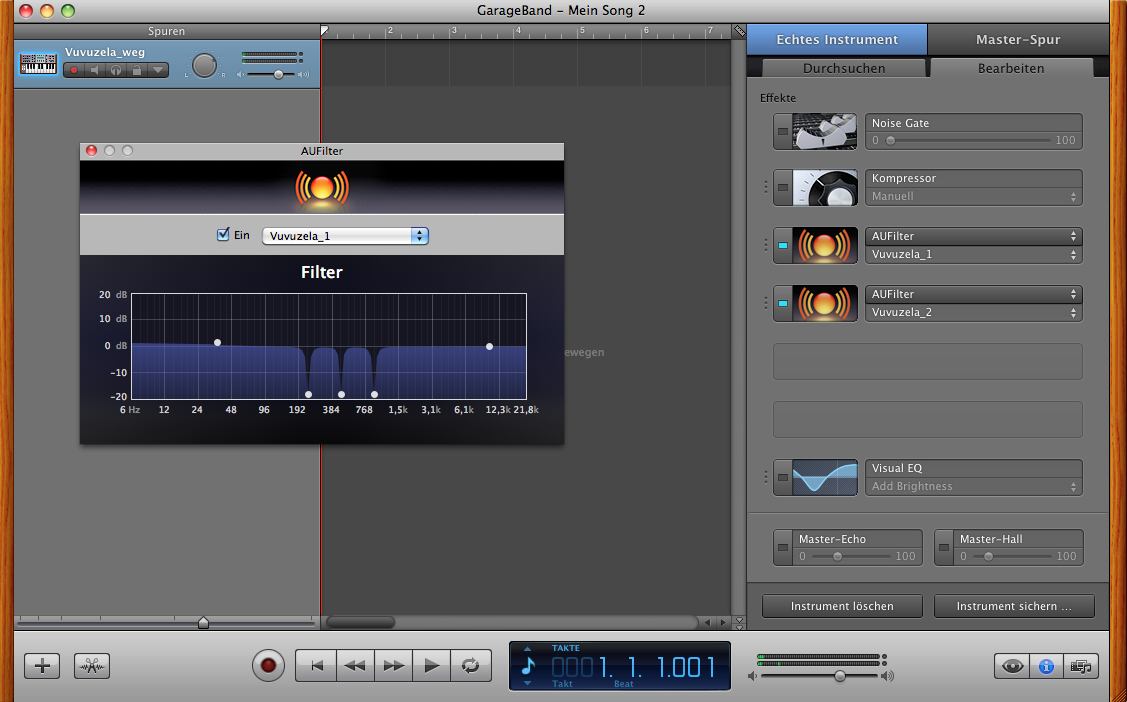The width and height of the screenshot is (1127, 702).
Task: Click the low-shelf handle on the filter graph
Action: coord(217,343)
